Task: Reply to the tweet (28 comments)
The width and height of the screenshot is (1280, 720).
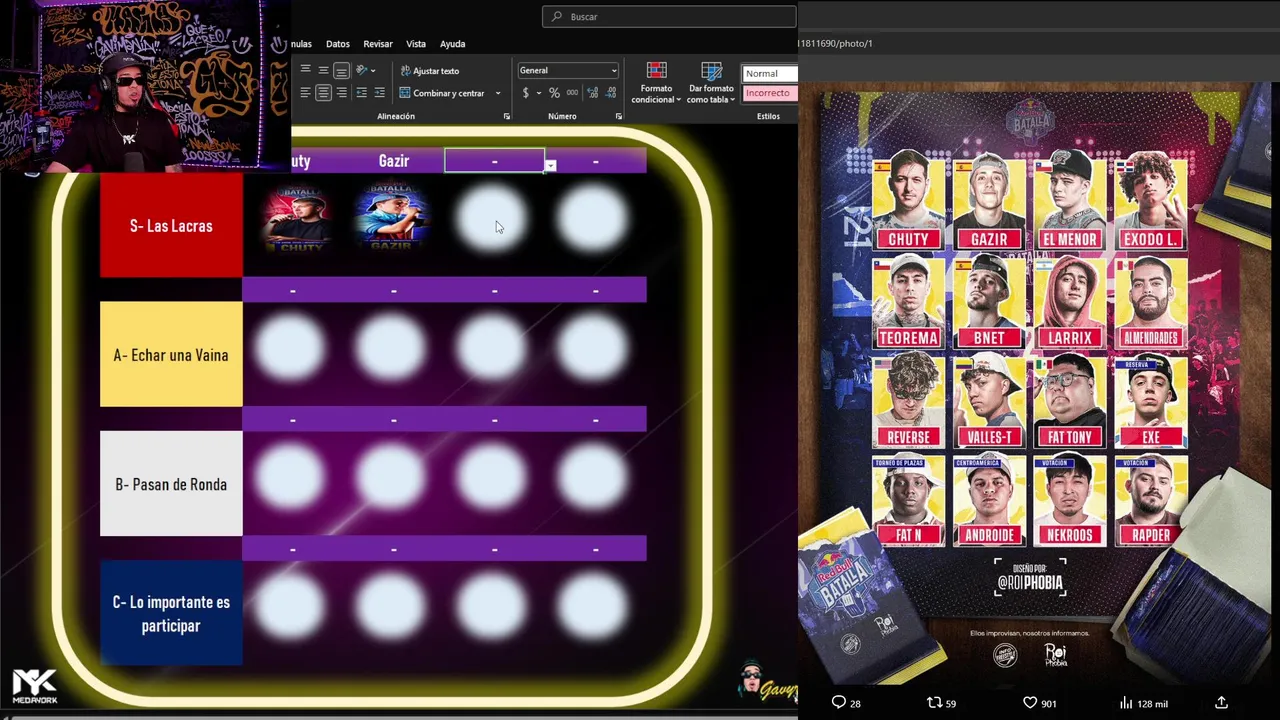Action: click(846, 703)
